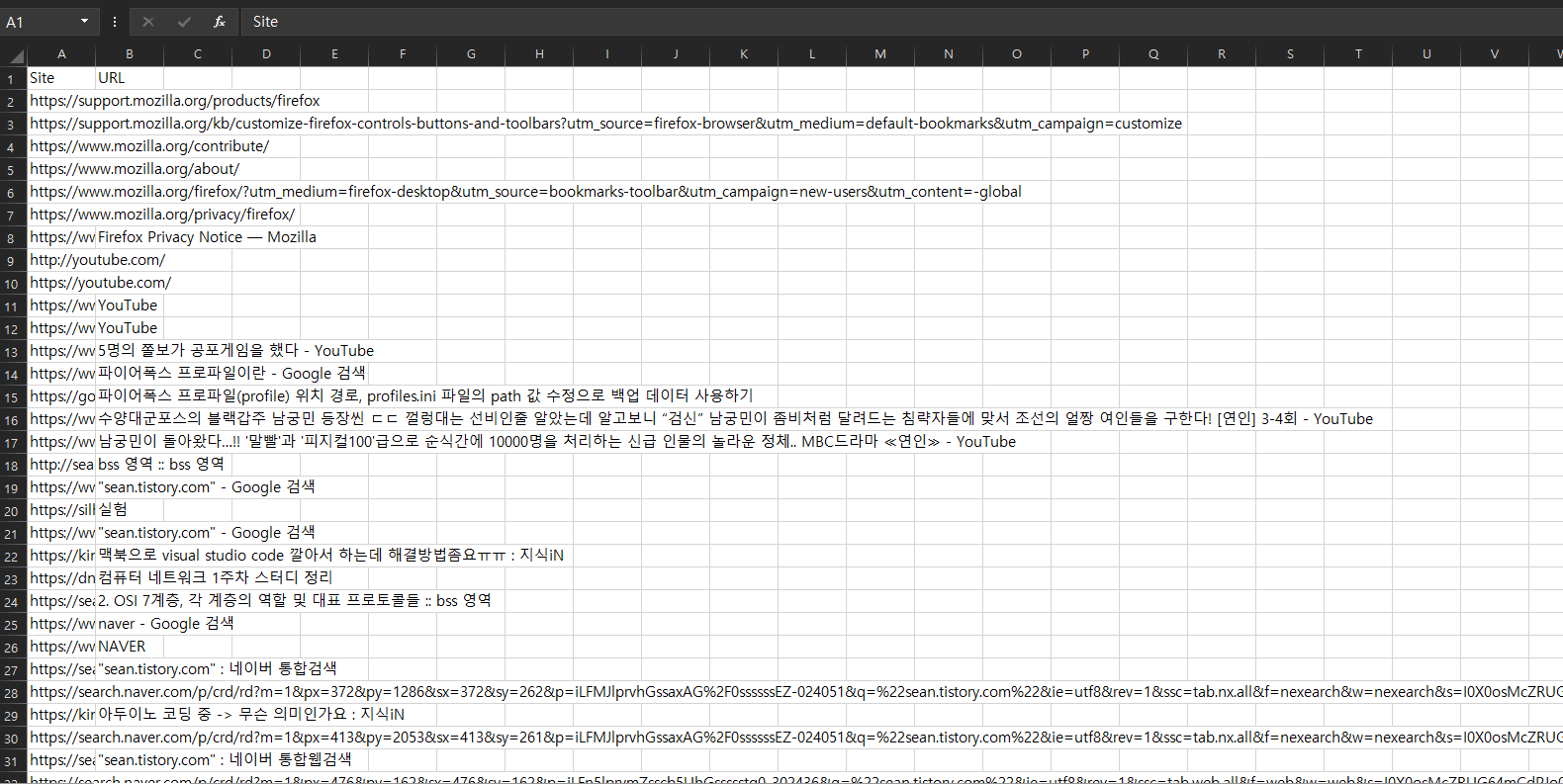
Task: Click the search.naver.com URL in row 28
Action: click(795, 692)
